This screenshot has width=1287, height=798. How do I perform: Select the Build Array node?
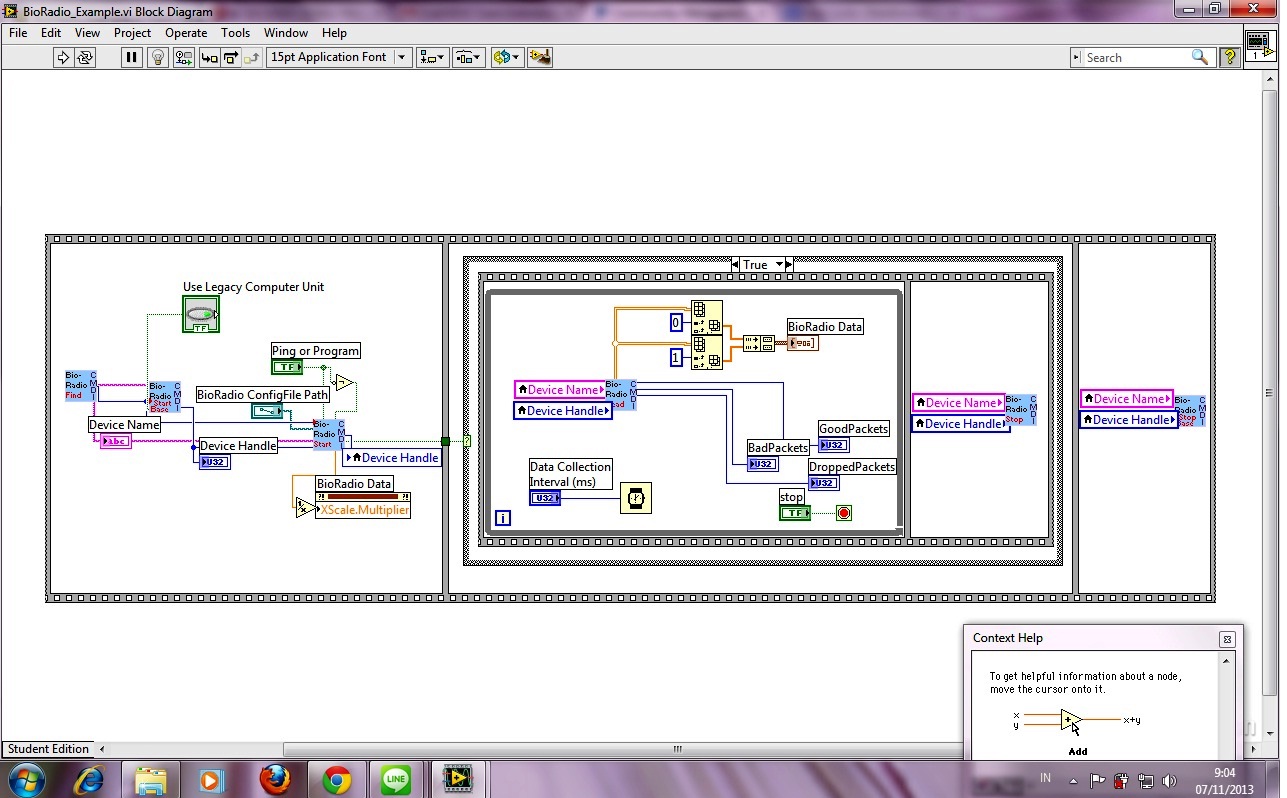click(758, 343)
